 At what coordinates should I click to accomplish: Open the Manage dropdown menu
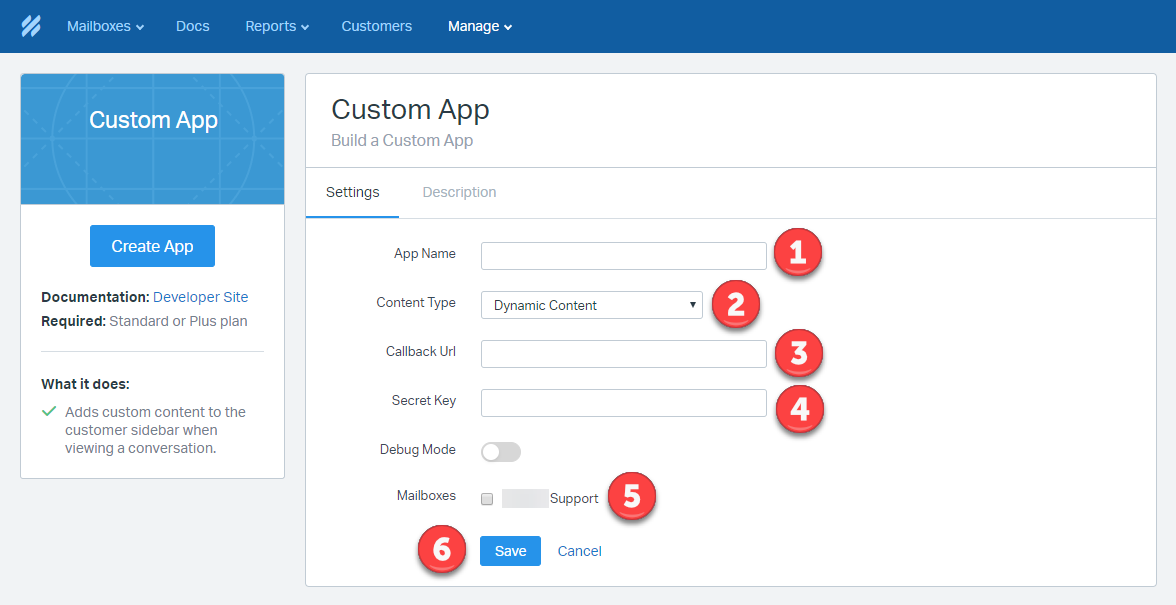480,26
